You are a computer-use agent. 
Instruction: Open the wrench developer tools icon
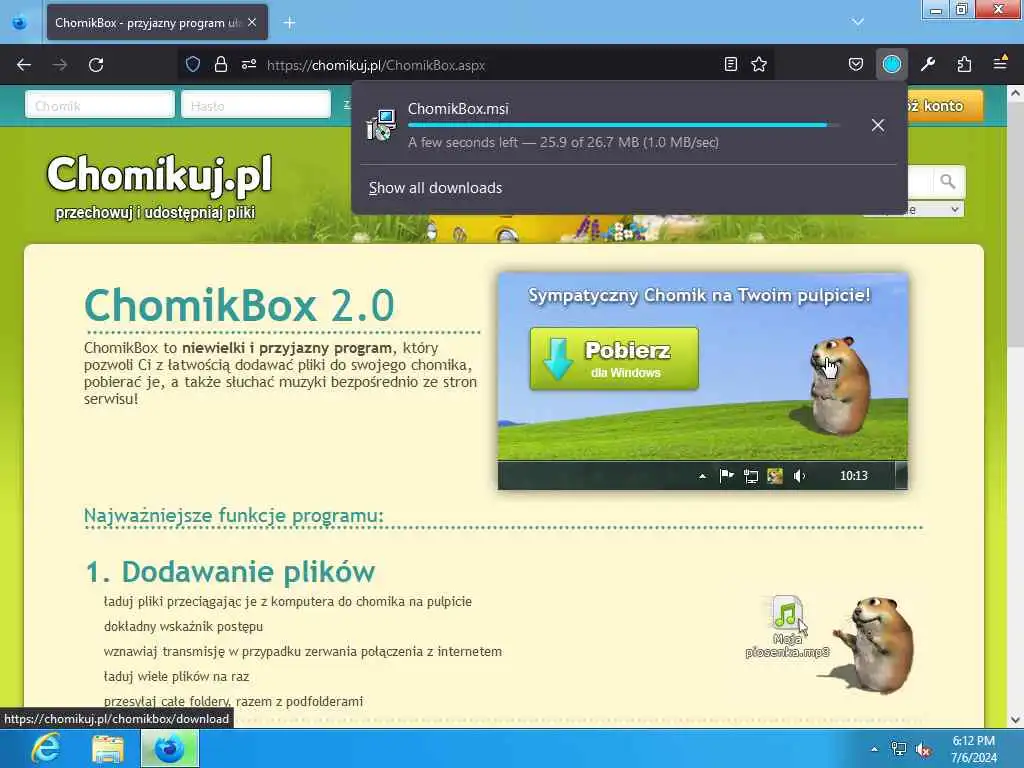(x=928, y=64)
